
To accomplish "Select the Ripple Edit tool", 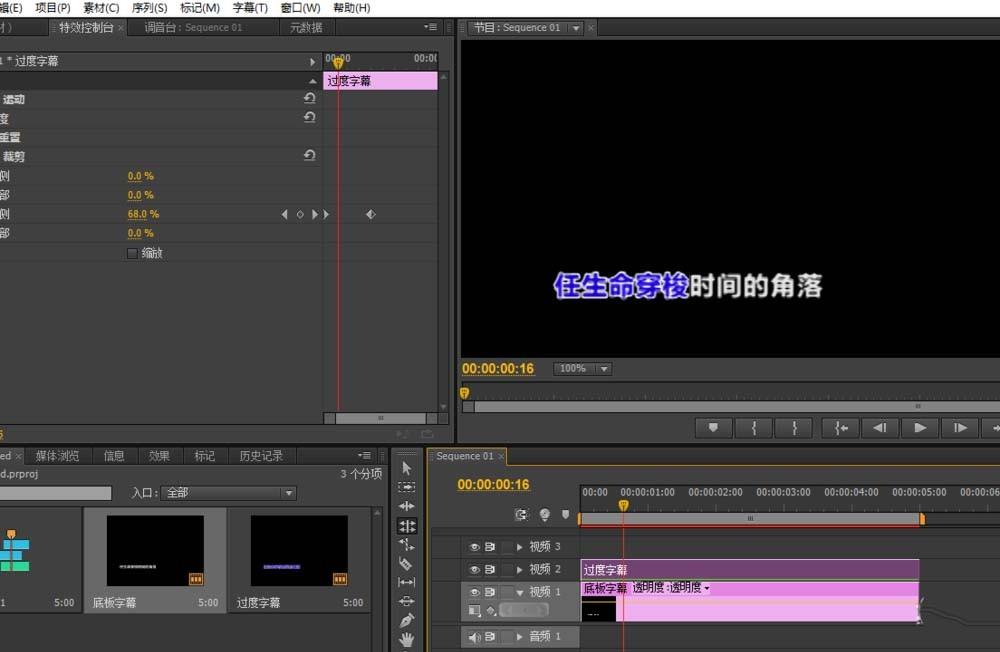I will pyautogui.click(x=405, y=506).
